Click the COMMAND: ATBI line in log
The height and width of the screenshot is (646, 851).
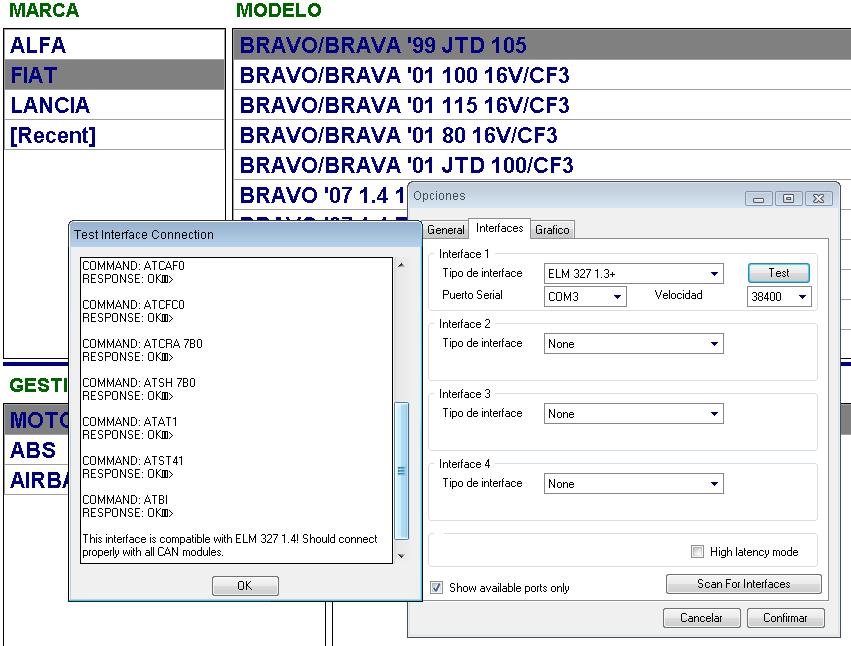point(125,499)
